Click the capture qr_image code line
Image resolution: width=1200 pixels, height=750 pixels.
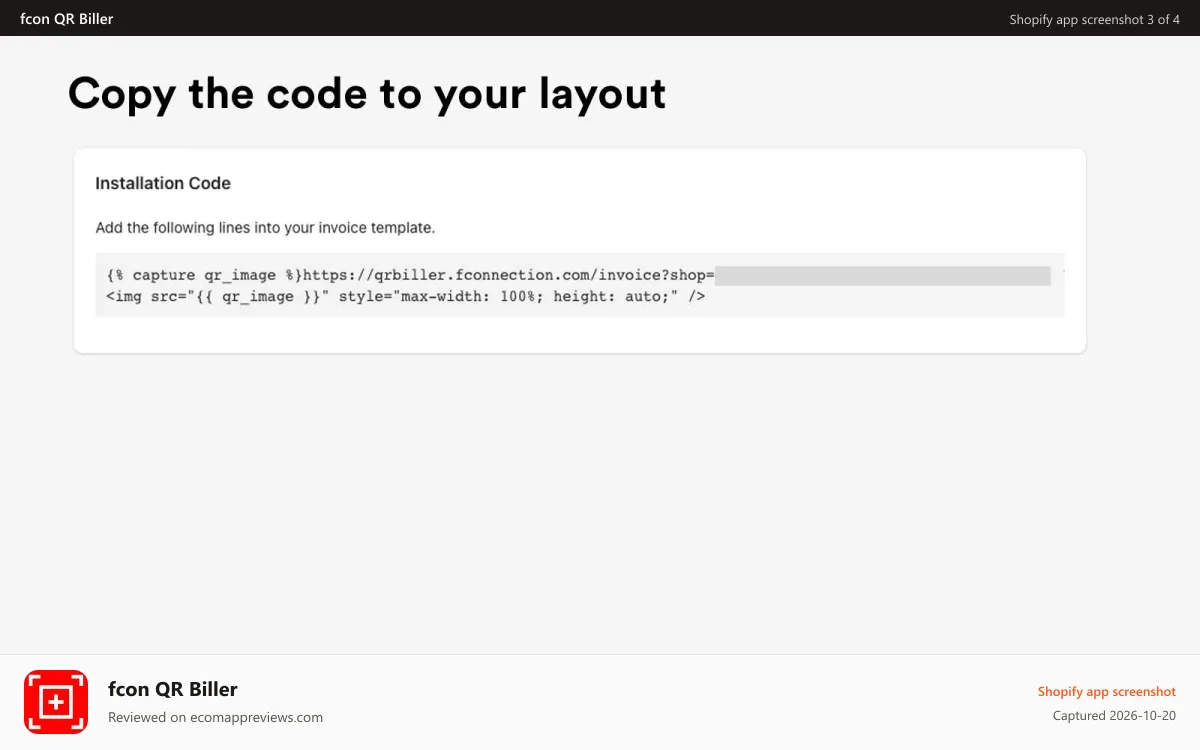[x=578, y=275]
